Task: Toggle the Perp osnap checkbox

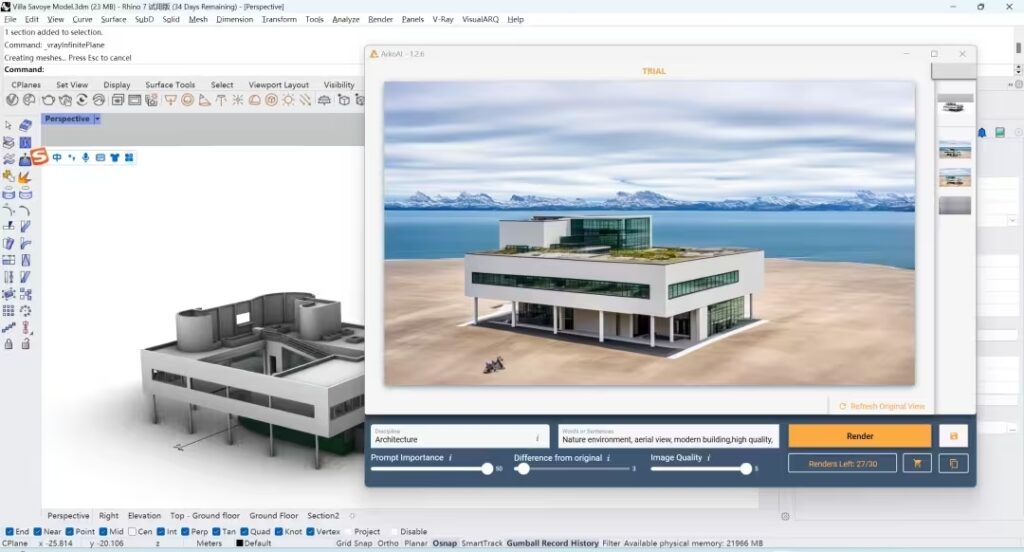Action: (185, 532)
